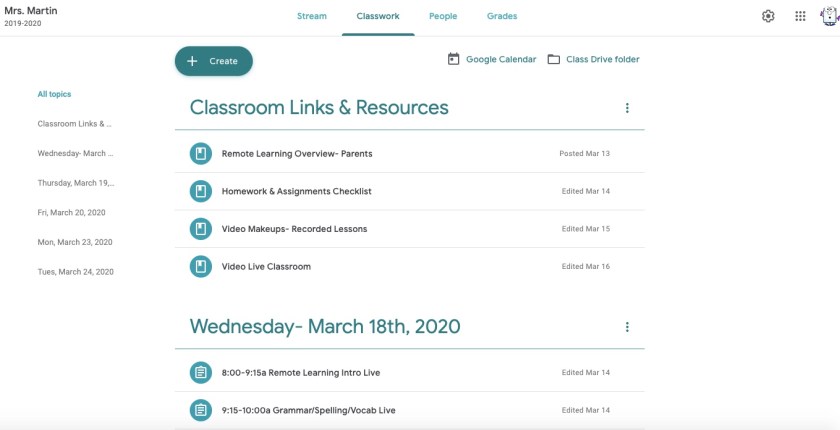840x430 pixels.
Task: Open Wednesday March 18th topic options menu
Action: point(627,327)
